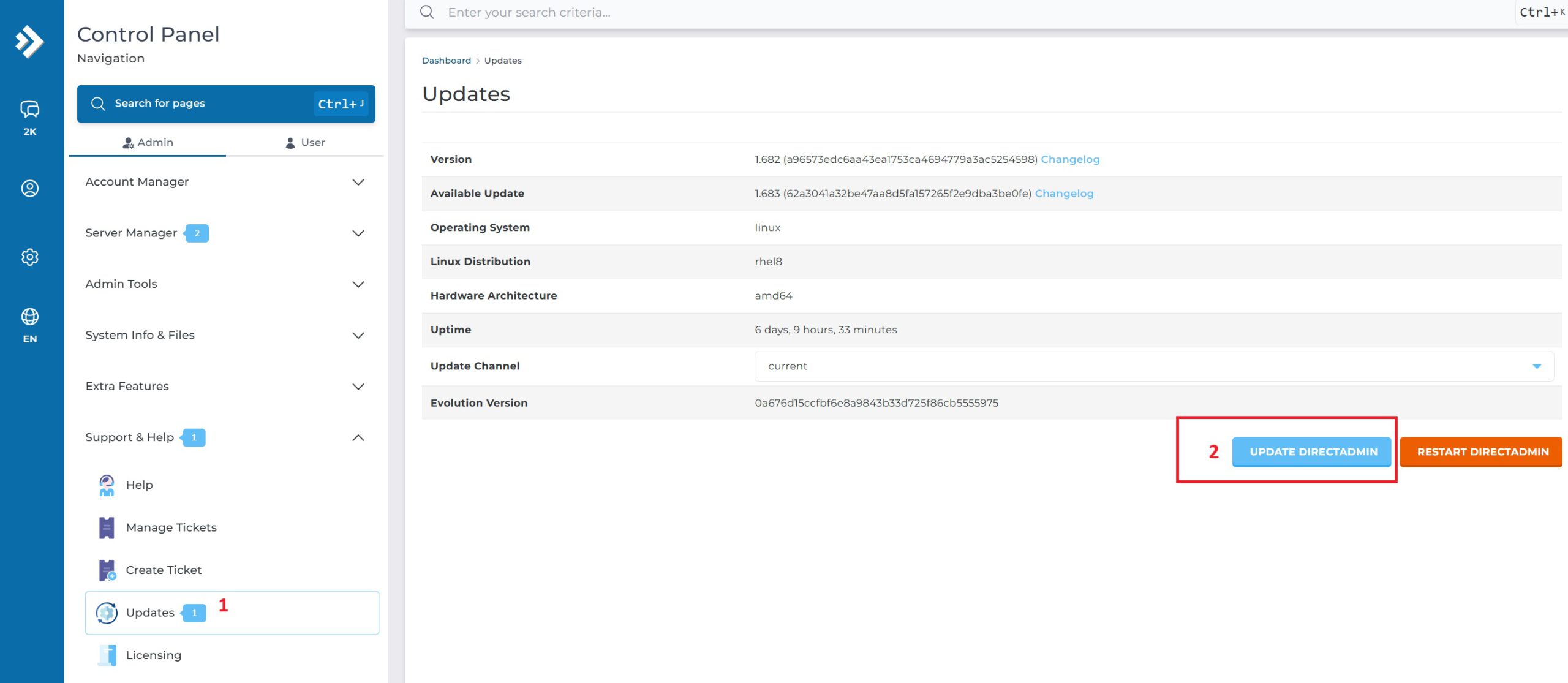Click the Updates breadcrumb text
The height and width of the screenshot is (683, 1568).
[x=503, y=61]
